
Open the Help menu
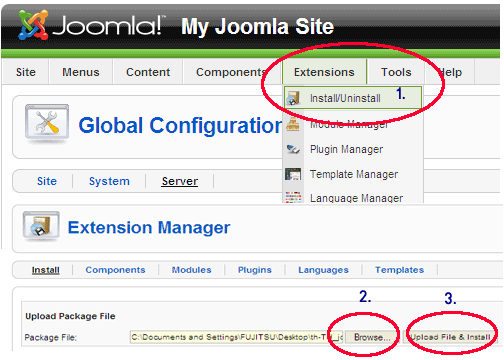click(x=450, y=72)
